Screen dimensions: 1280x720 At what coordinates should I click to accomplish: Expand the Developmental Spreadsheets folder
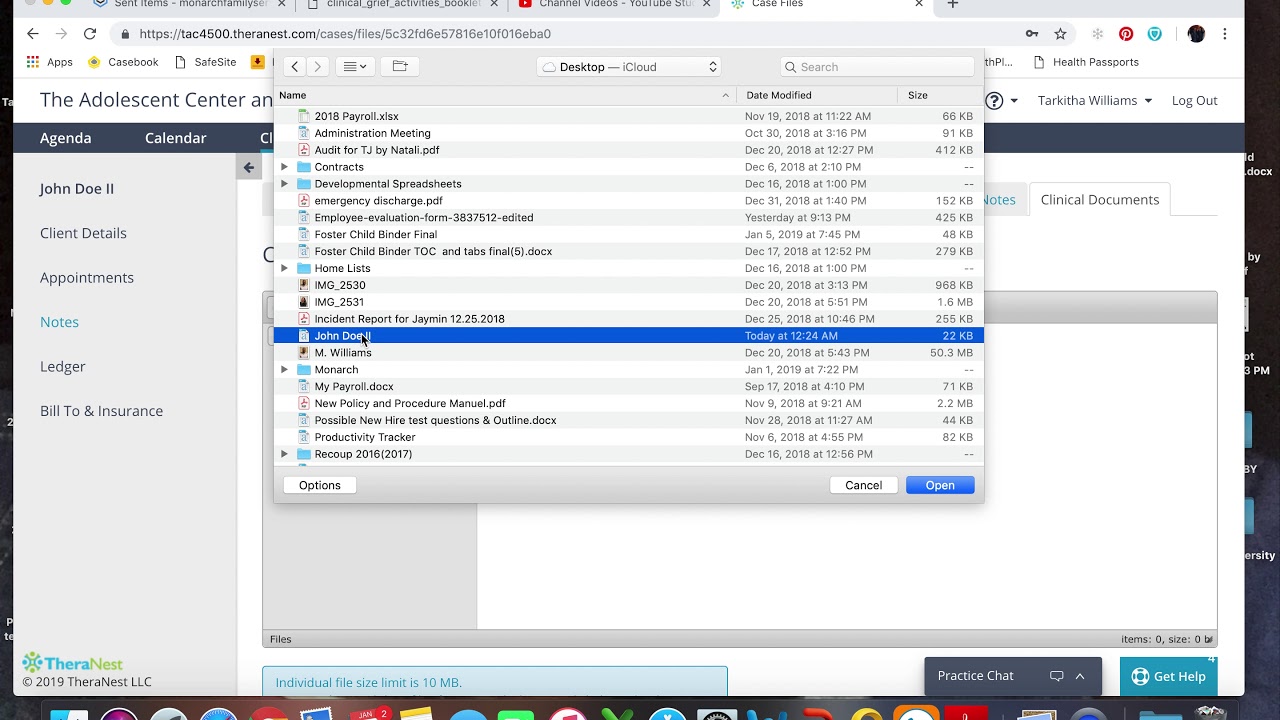284,184
